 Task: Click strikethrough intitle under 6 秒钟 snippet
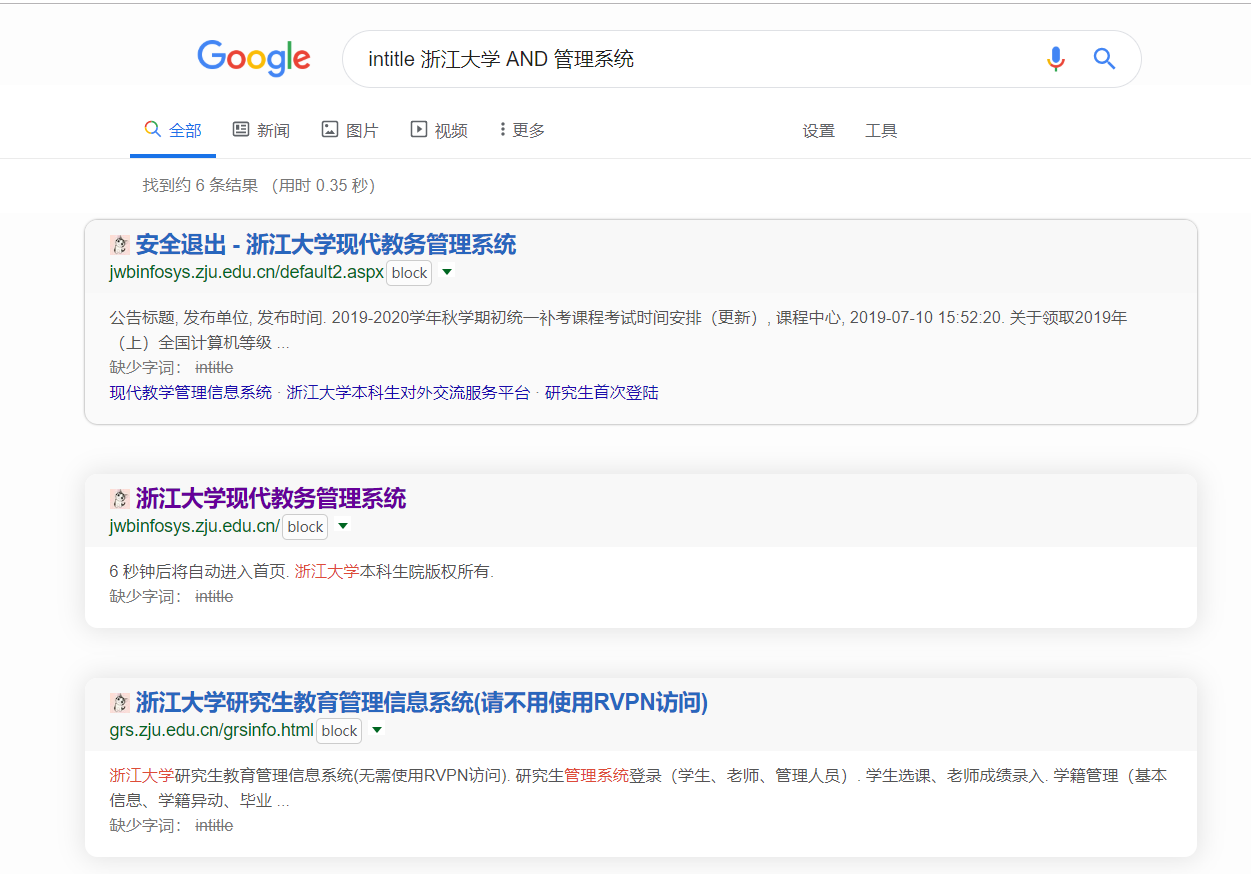(214, 597)
